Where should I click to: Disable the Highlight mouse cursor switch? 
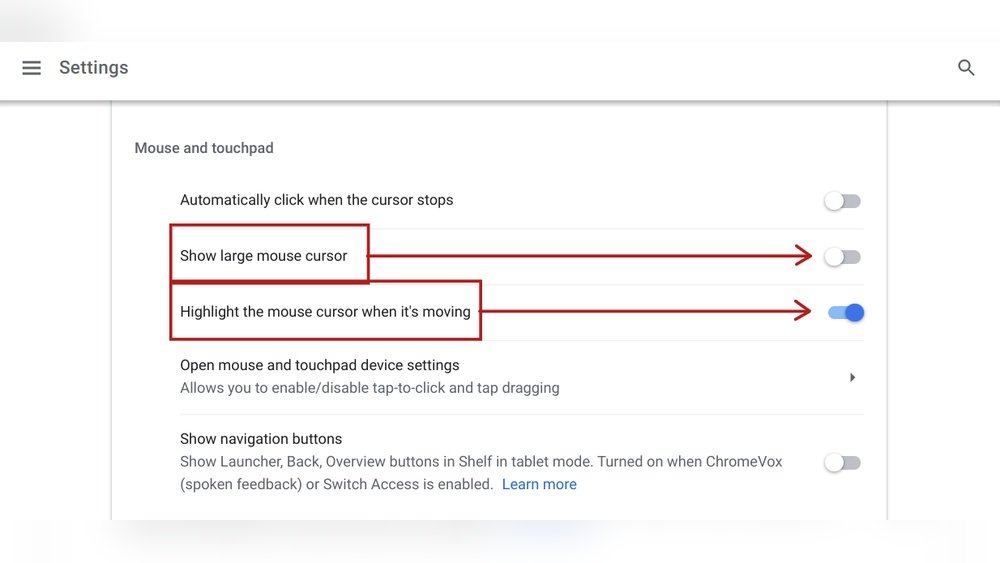point(846,313)
